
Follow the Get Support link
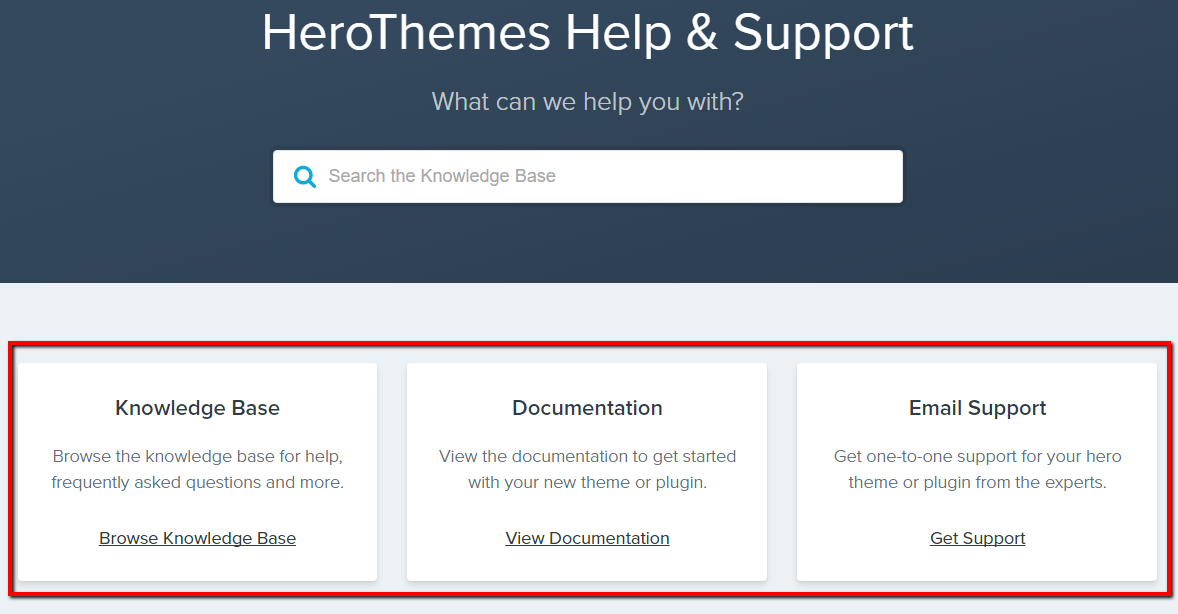coord(977,538)
